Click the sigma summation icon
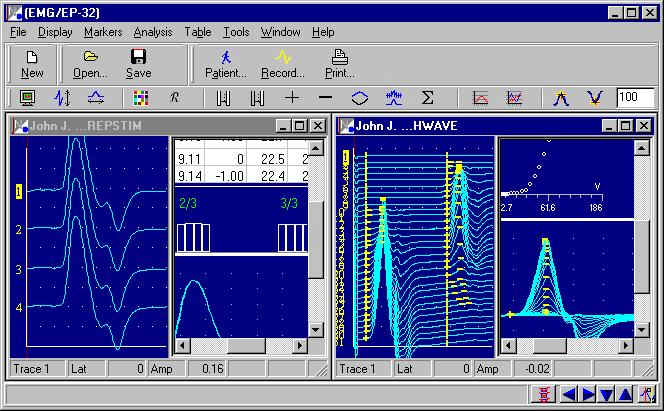Viewport: 664px width, 411px height. coord(428,98)
